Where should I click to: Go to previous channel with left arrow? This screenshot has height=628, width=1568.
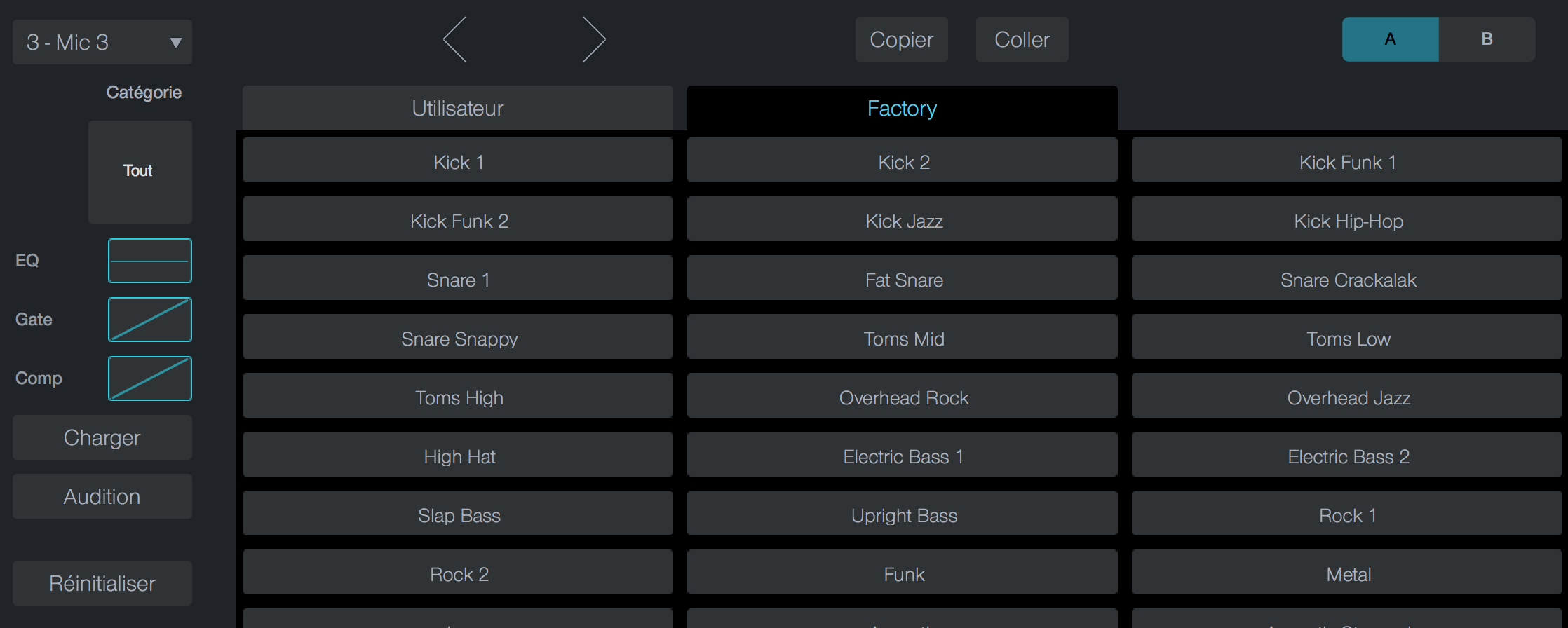tap(454, 40)
